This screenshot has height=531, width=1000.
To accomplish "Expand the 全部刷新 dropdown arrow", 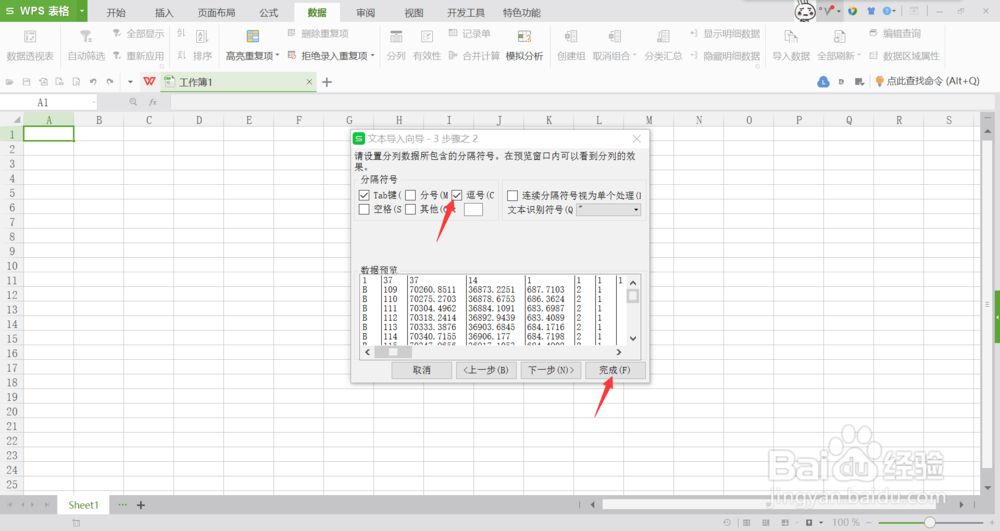I will [859, 56].
